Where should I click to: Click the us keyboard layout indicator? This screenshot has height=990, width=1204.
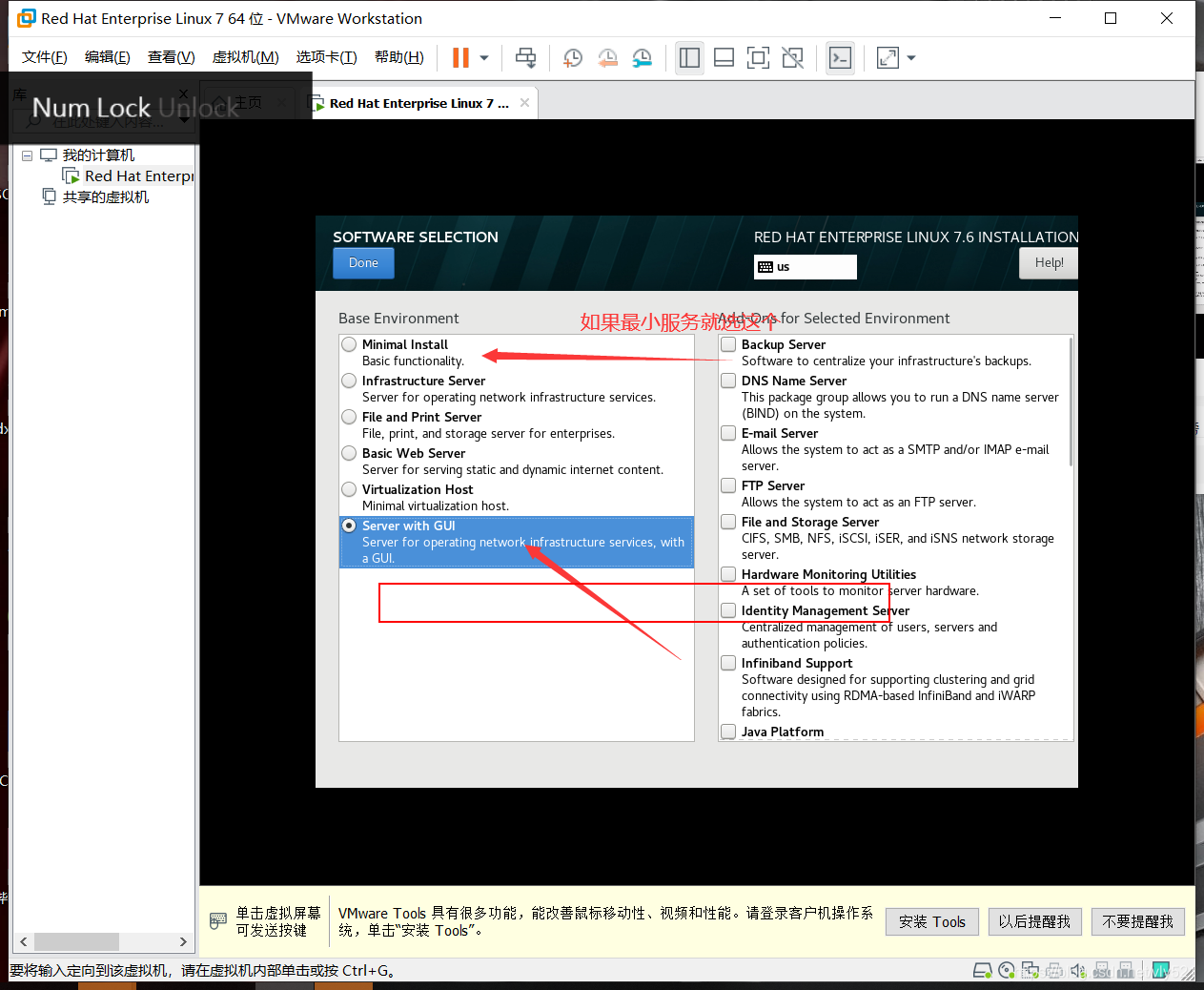[x=805, y=267]
